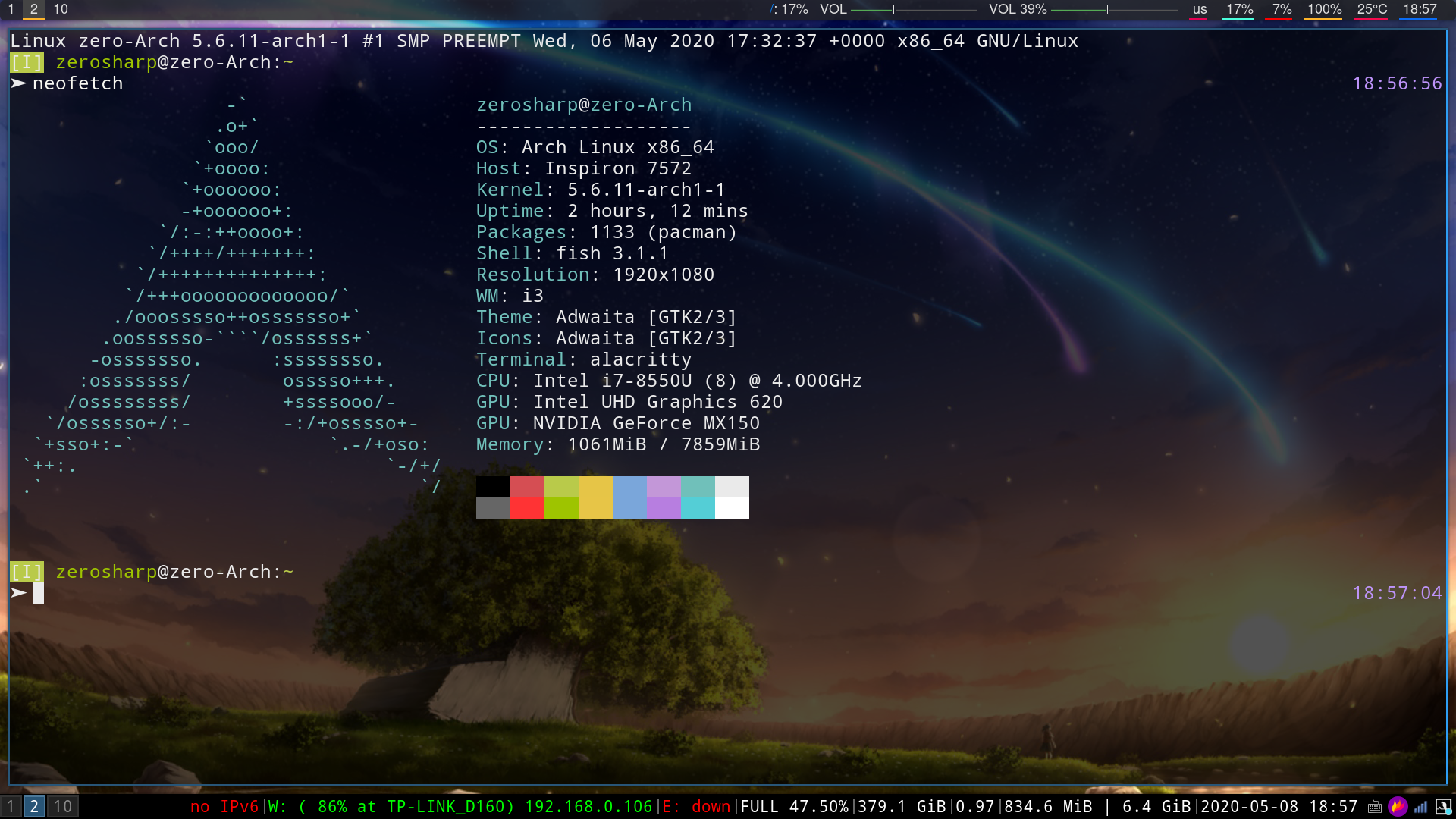Click the terminal cursor at the prompt

(38, 593)
